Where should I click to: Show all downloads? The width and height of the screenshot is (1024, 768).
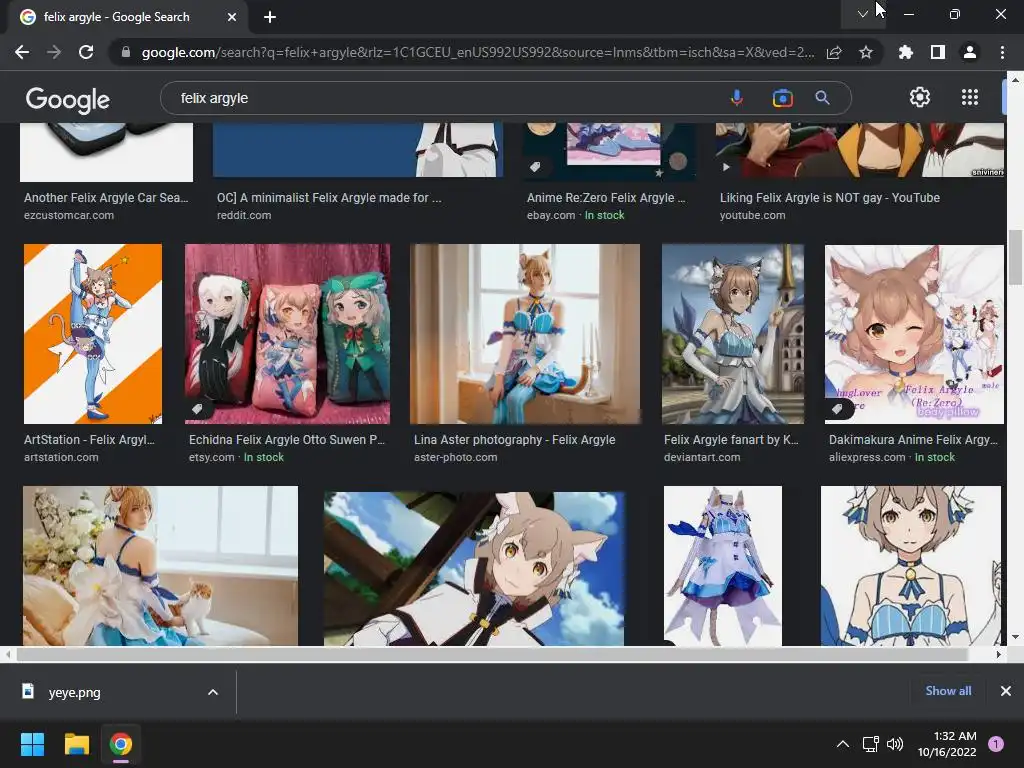click(x=948, y=691)
